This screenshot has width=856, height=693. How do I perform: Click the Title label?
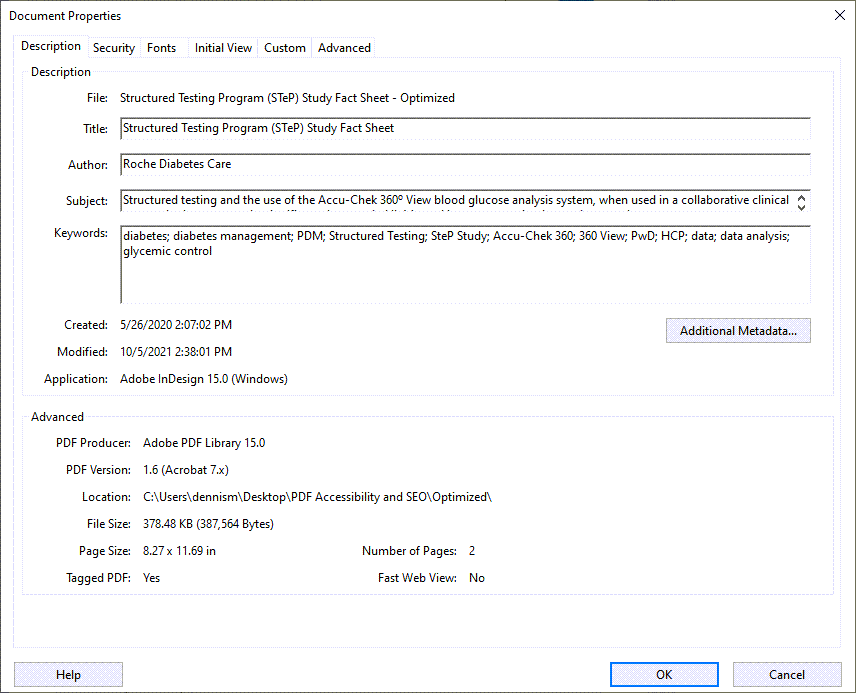coord(95,129)
